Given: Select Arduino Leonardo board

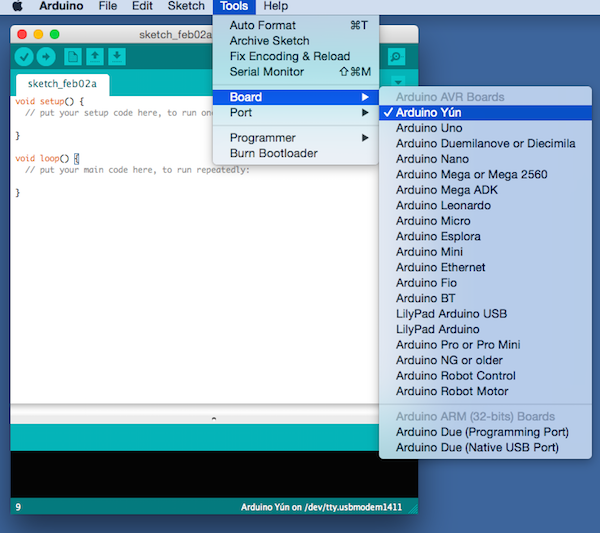Looking at the screenshot, I should 485,205.
